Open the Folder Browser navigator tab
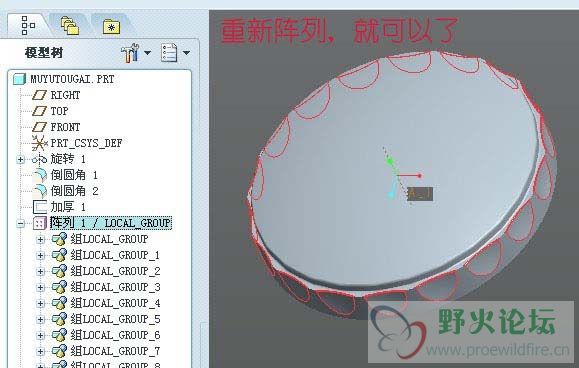 click(x=69, y=26)
